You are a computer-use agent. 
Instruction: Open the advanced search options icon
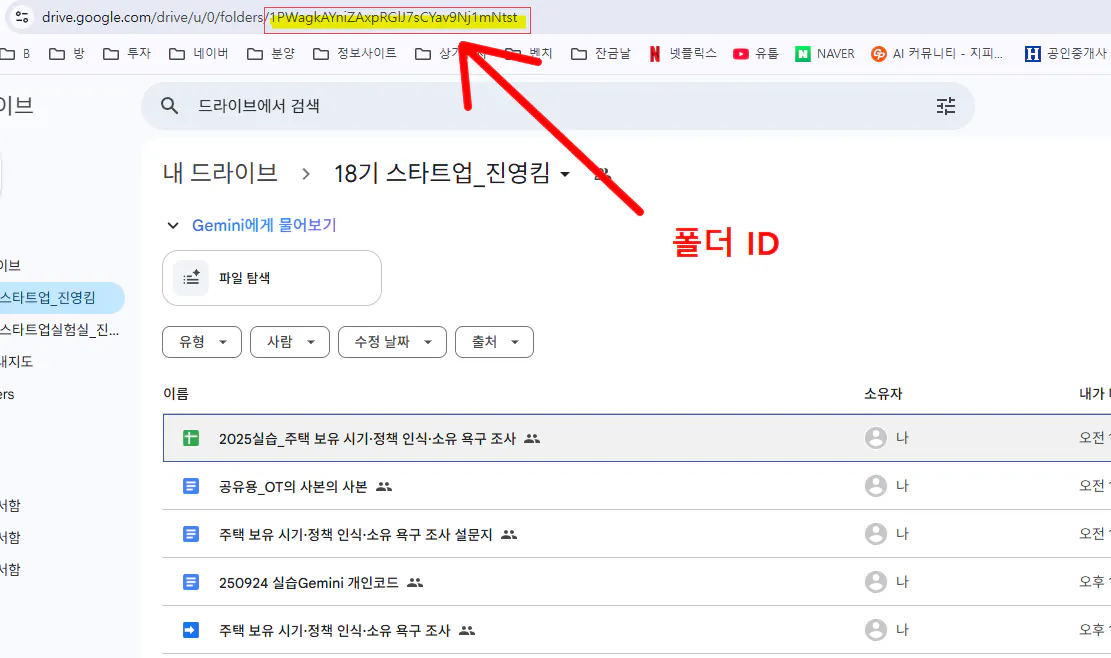click(x=946, y=104)
